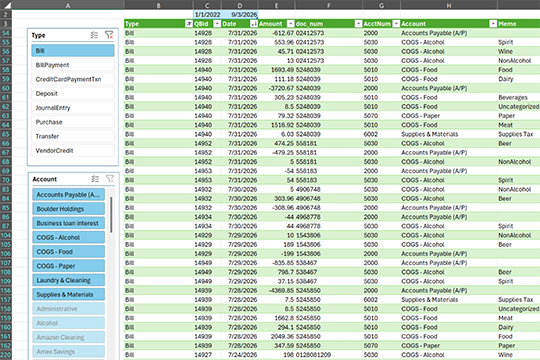This screenshot has width=540, height=360.
Task: Click the Account slicer title
Action: point(44,179)
